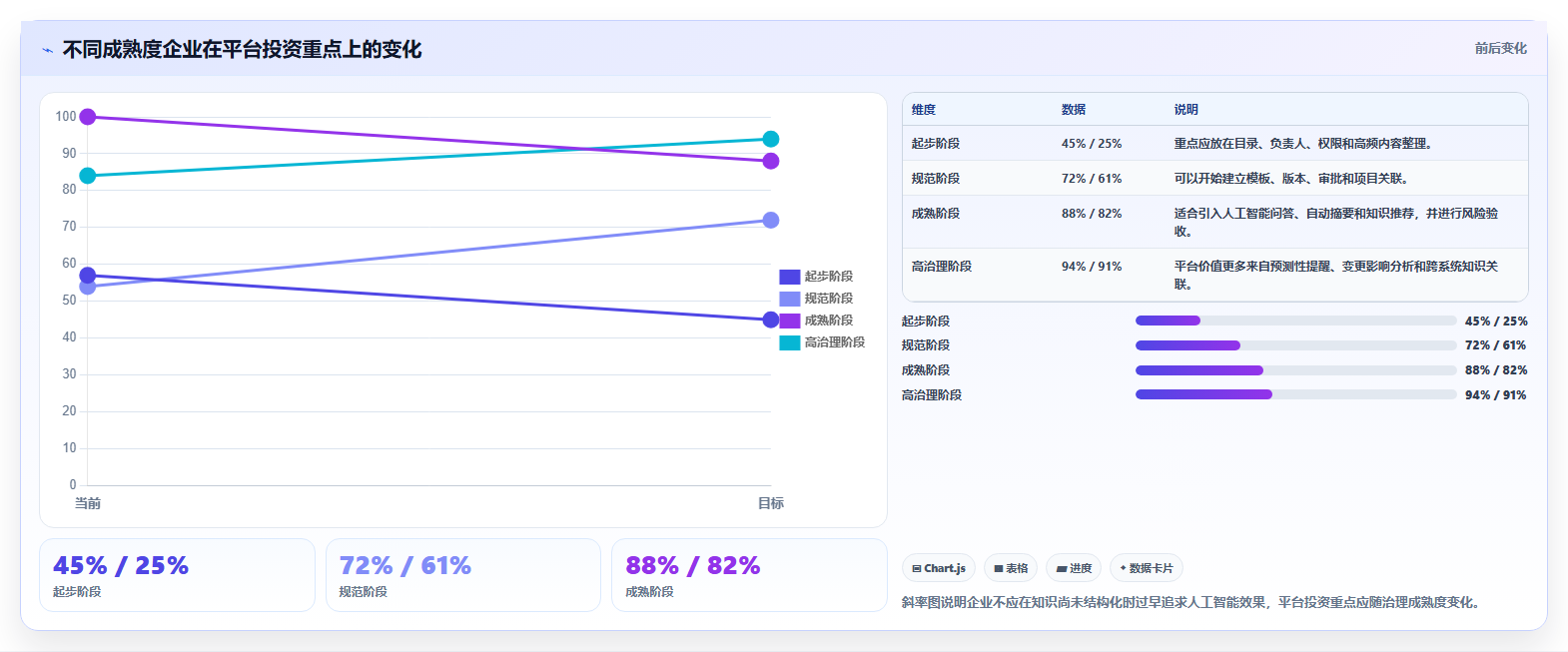Click the 成熟阶段 progress bar
Screen dimensions: 1568x652
[1296, 370]
